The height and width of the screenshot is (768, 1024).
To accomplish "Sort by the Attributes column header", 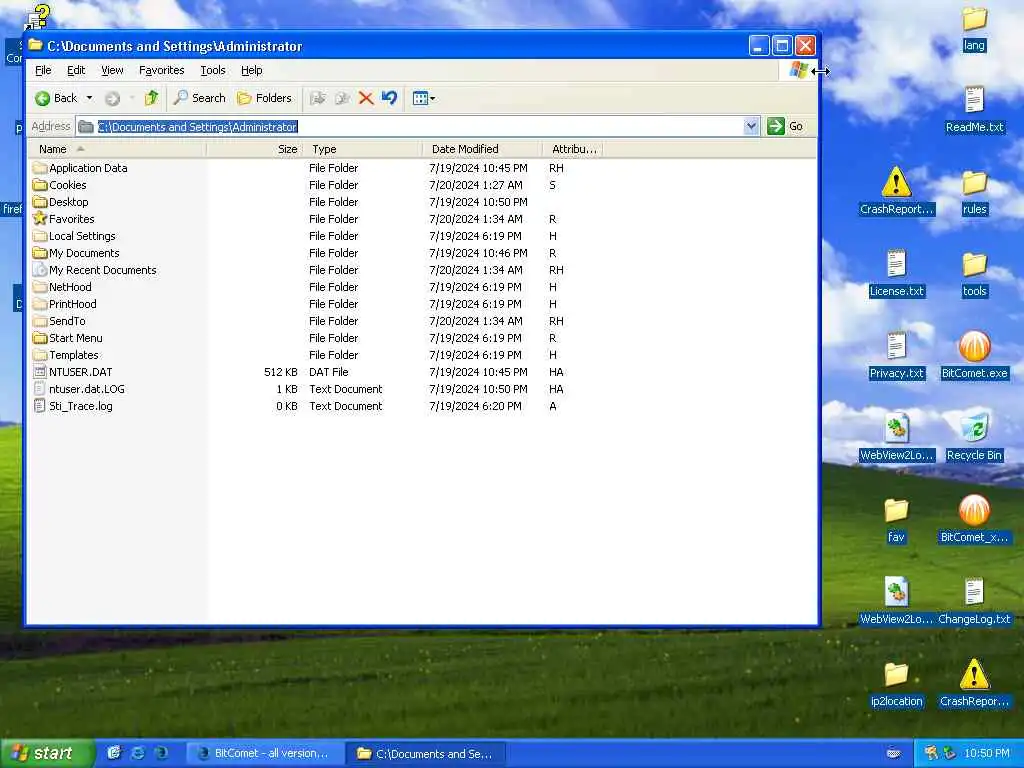I will (x=572, y=149).
